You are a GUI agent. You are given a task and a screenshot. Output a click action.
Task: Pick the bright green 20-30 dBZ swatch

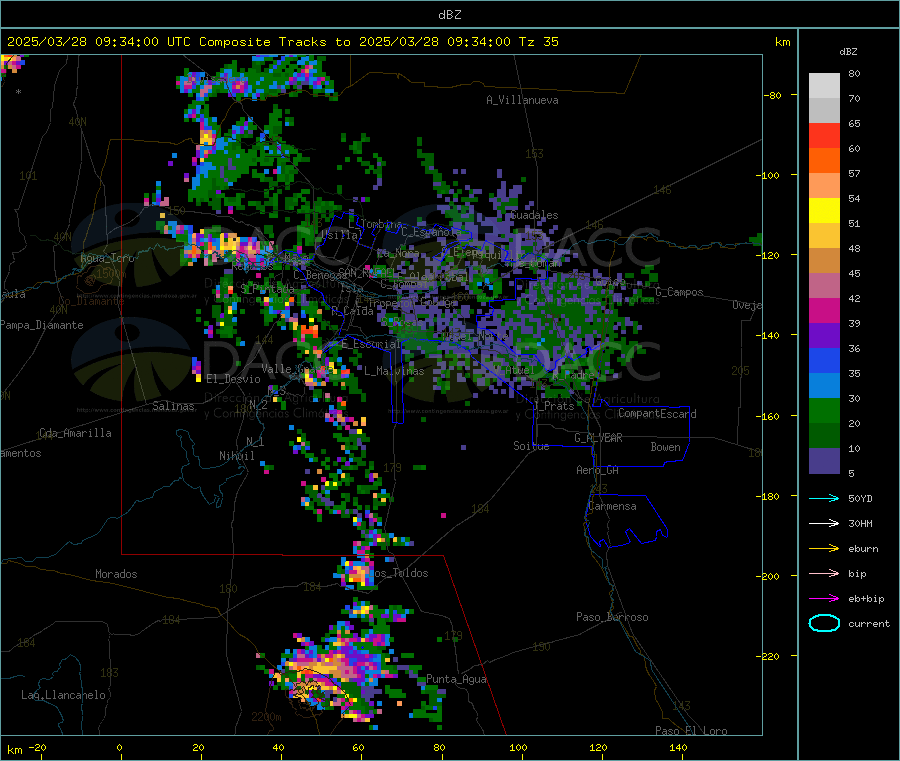point(824,411)
